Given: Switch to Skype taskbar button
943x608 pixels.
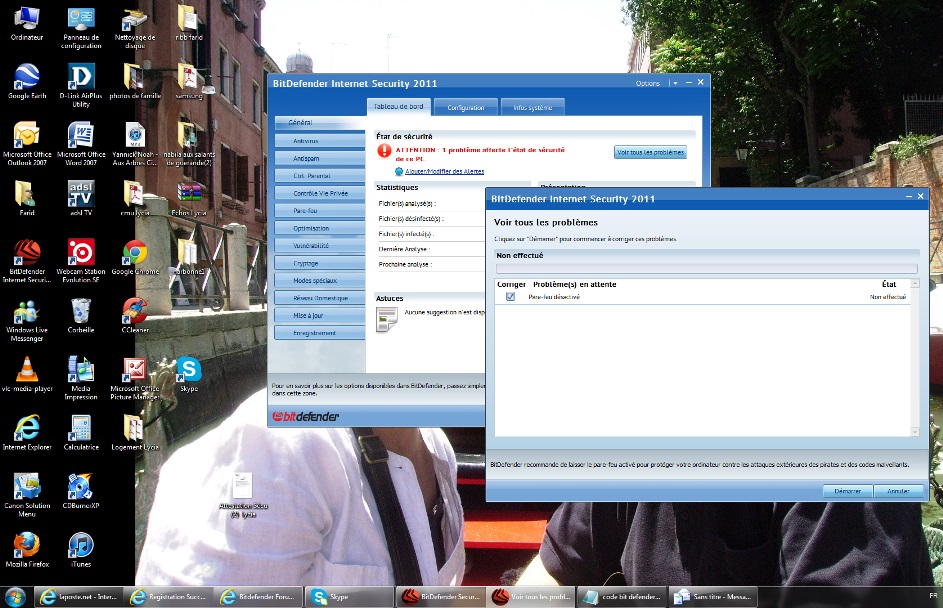Looking at the screenshot, I should pos(349,597).
